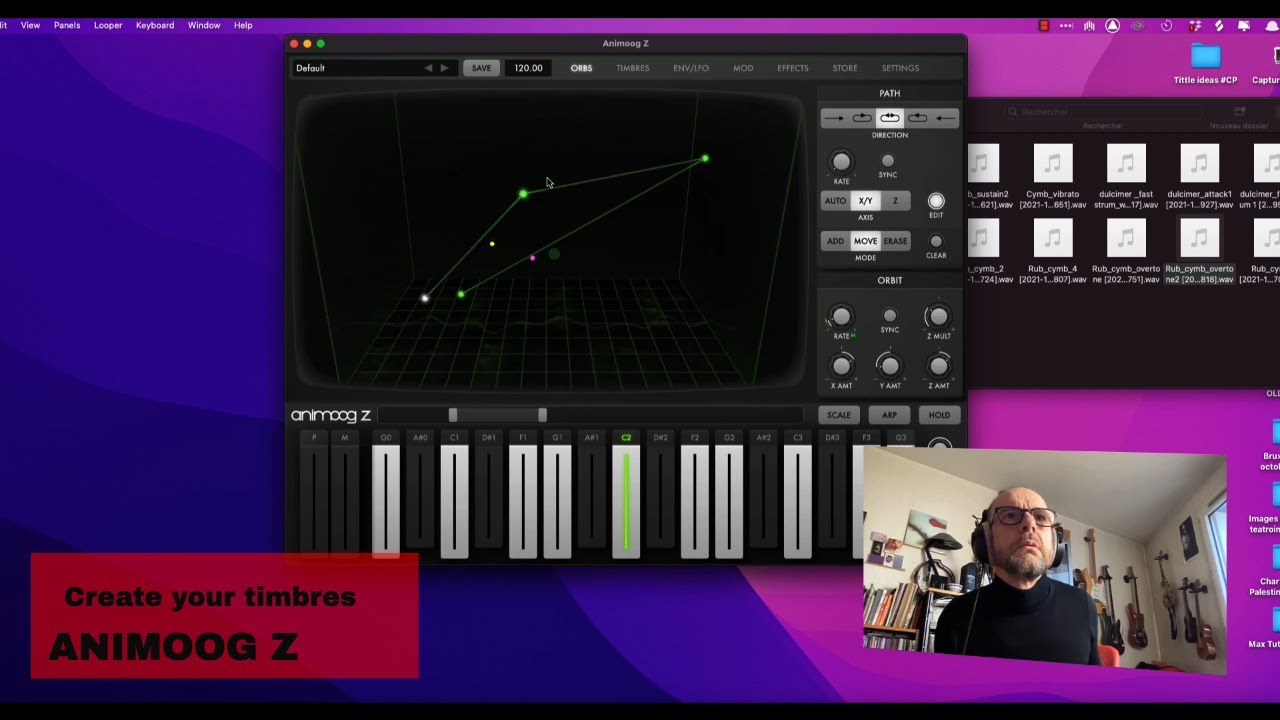The image size is (1280, 720).
Task: Click the HOLD button
Action: [939, 415]
